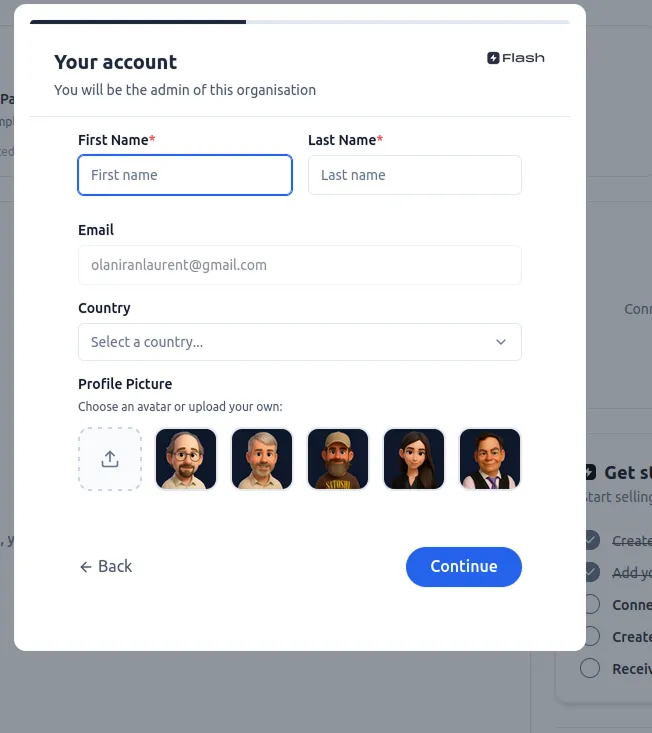Choose the bald avatar with round glasses

point(186,459)
